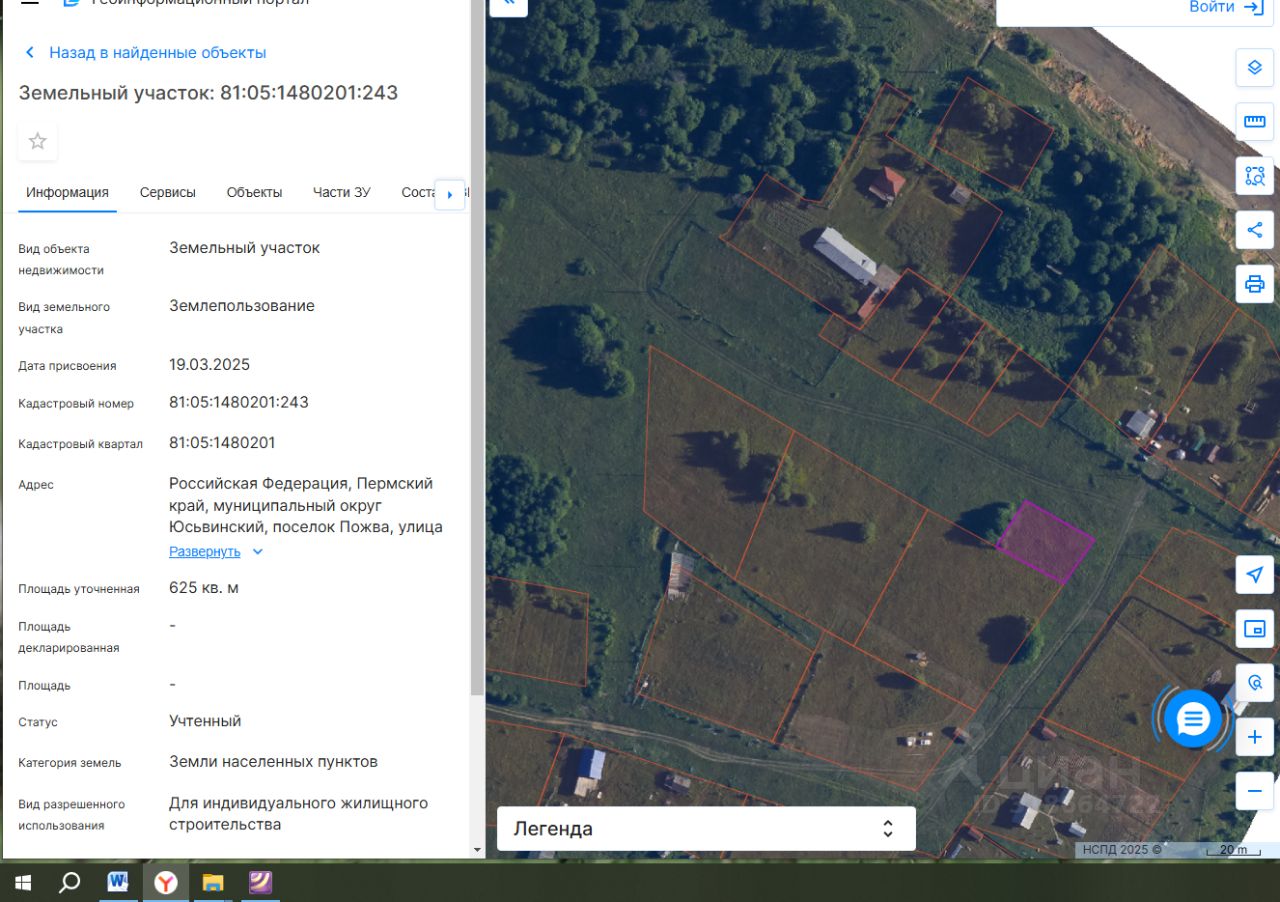Switch to the Объекты tab
Image resolution: width=1280 pixels, height=902 pixels.
(254, 192)
